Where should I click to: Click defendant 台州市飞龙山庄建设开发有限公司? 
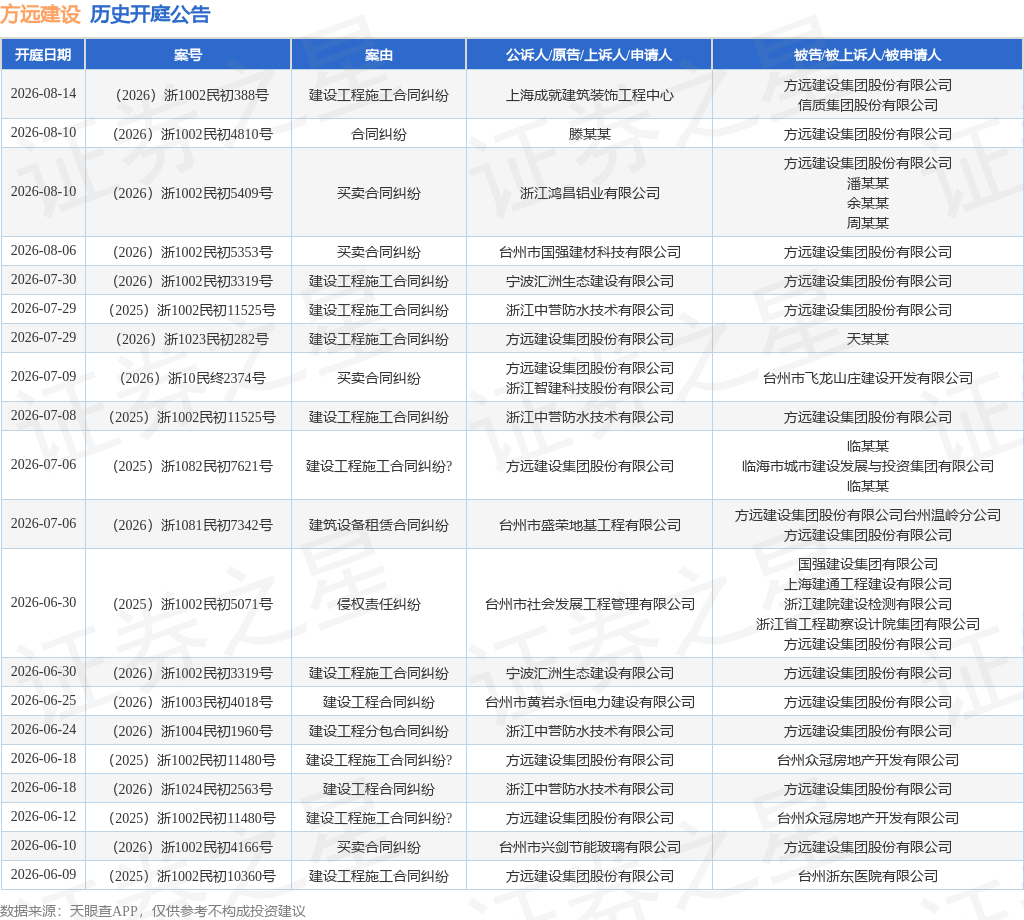pyautogui.click(x=867, y=378)
